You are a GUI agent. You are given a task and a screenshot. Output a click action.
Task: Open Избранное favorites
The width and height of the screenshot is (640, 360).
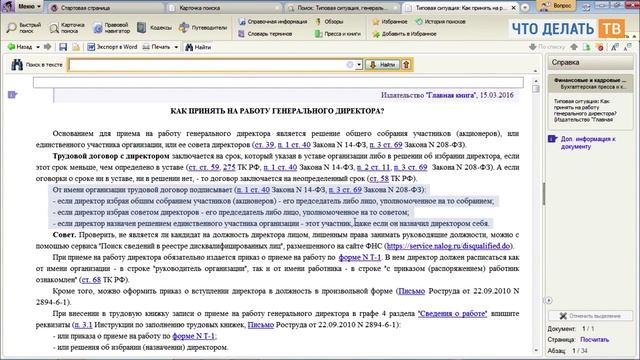(x=390, y=22)
